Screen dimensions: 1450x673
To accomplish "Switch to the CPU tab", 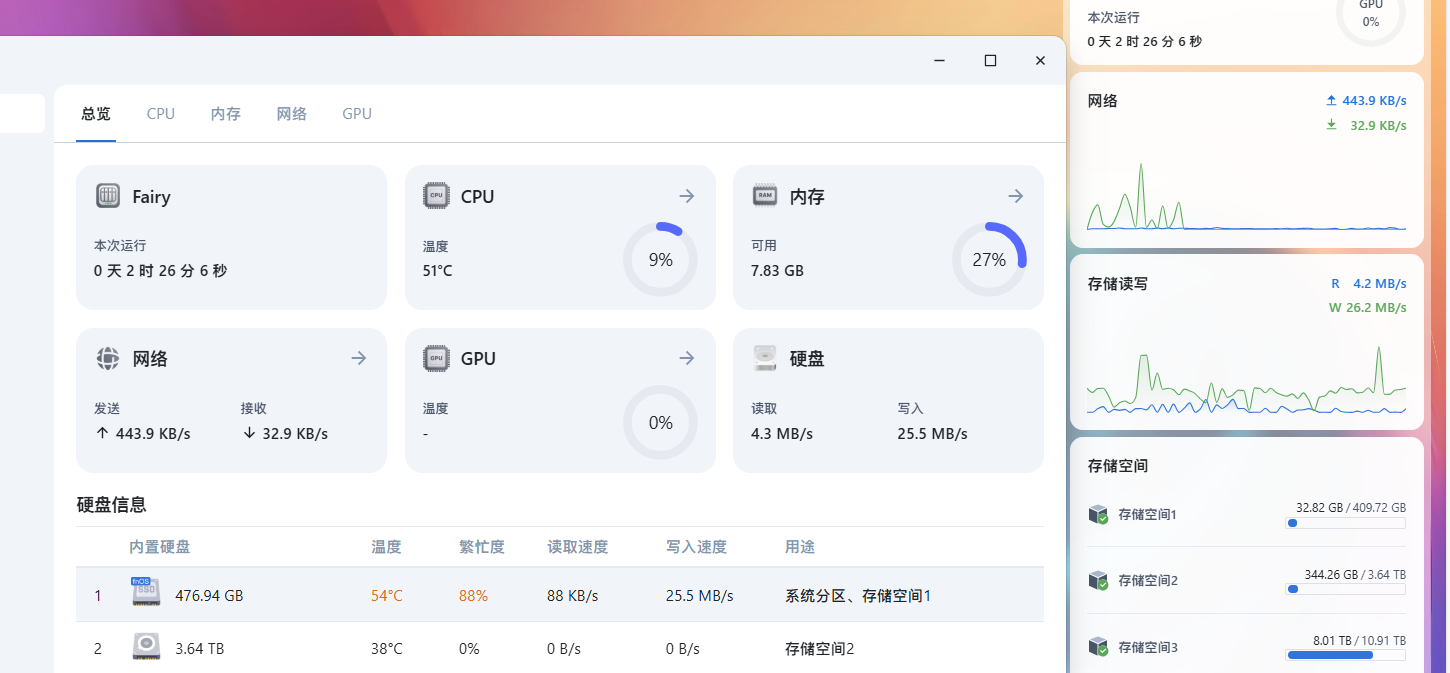I will point(160,114).
